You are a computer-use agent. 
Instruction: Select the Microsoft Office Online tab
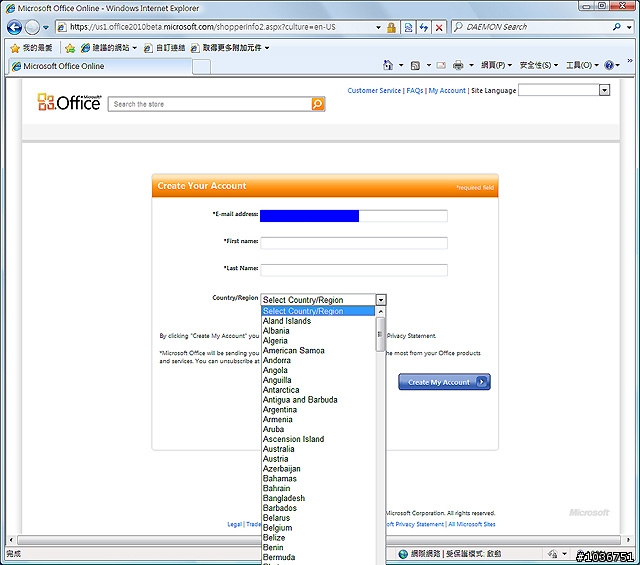tap(100, 66)
